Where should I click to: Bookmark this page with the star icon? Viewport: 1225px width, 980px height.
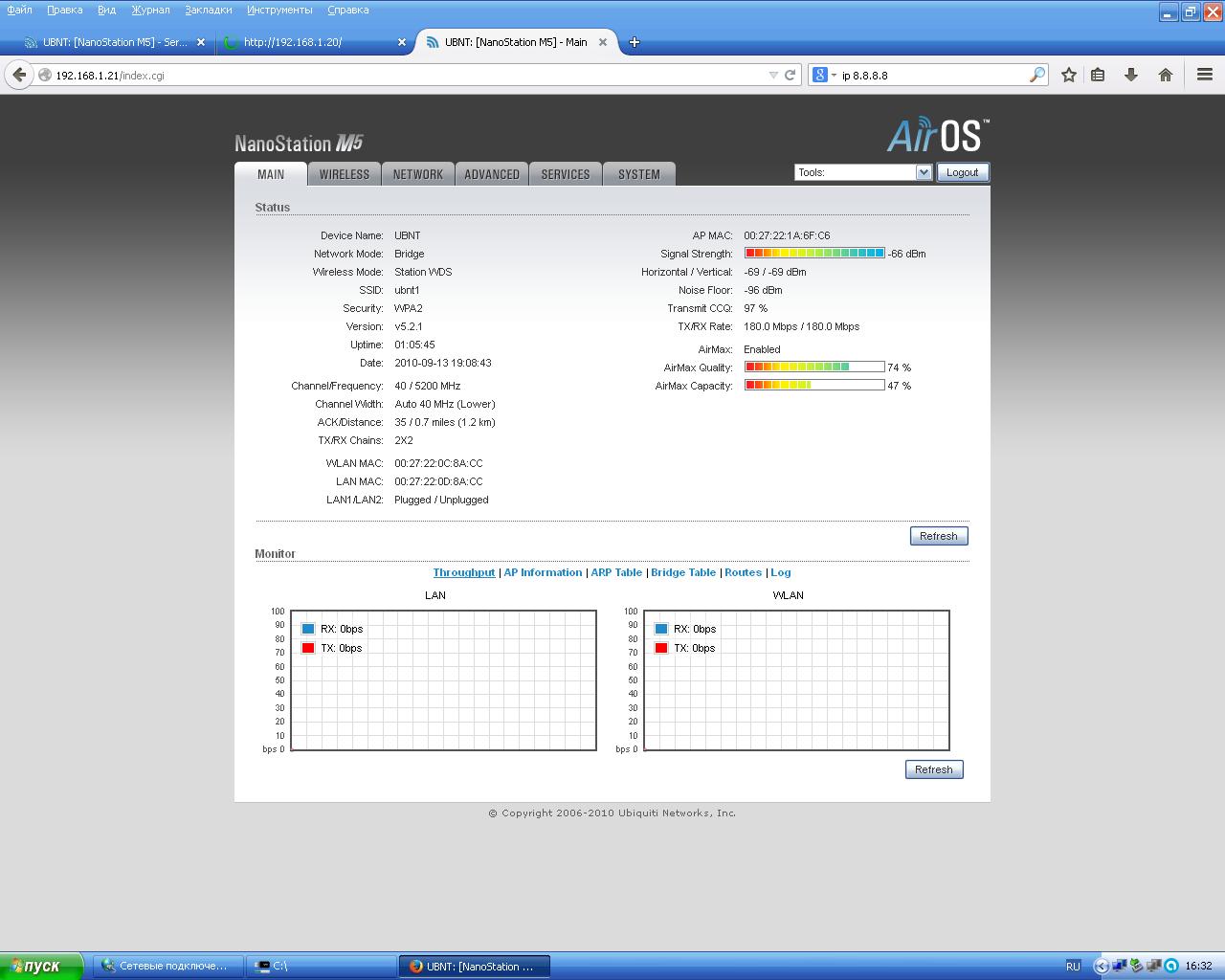pyautogui.click(x=1069, y=75)
